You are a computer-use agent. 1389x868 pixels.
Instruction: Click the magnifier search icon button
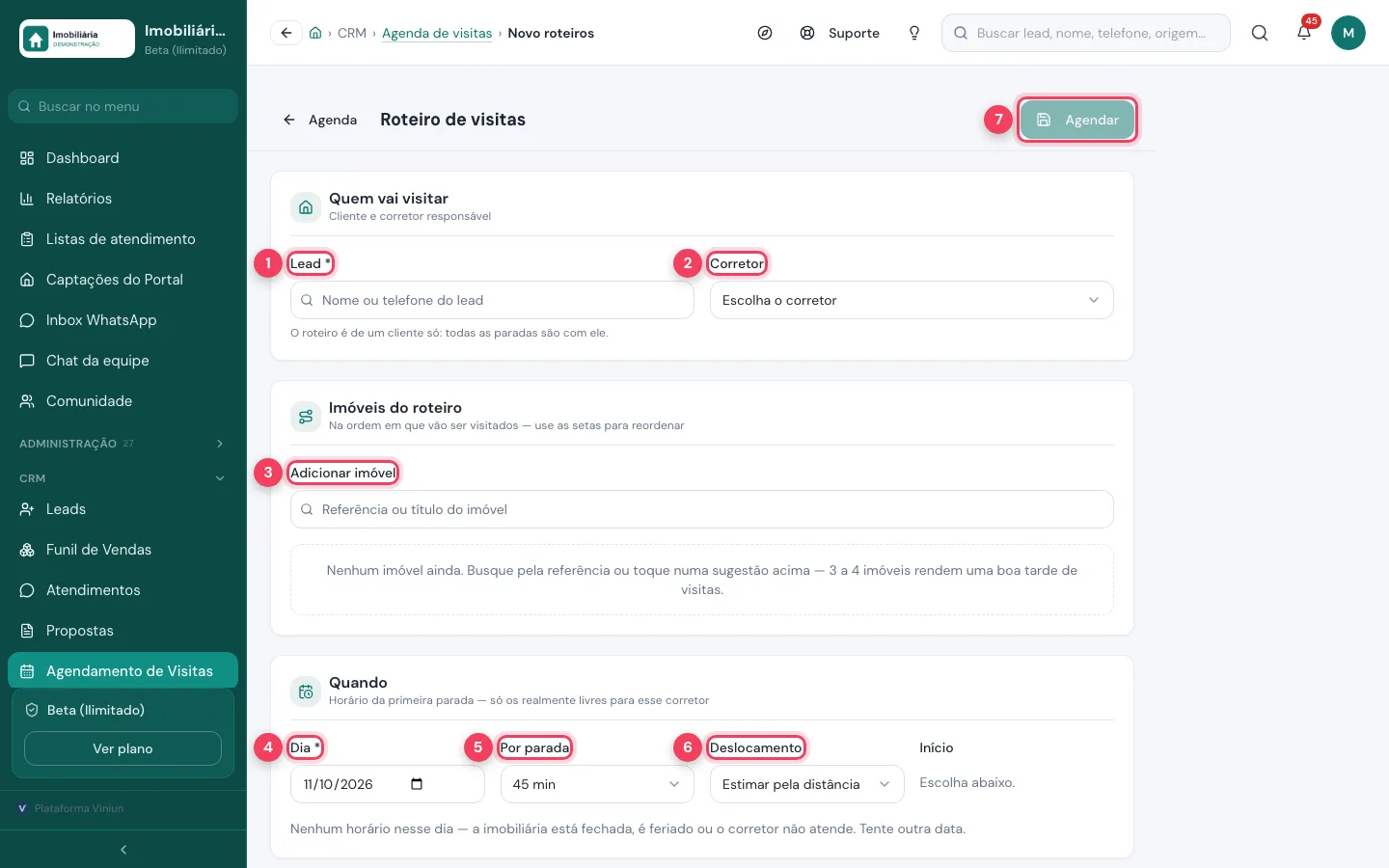tap(1260, 33)
